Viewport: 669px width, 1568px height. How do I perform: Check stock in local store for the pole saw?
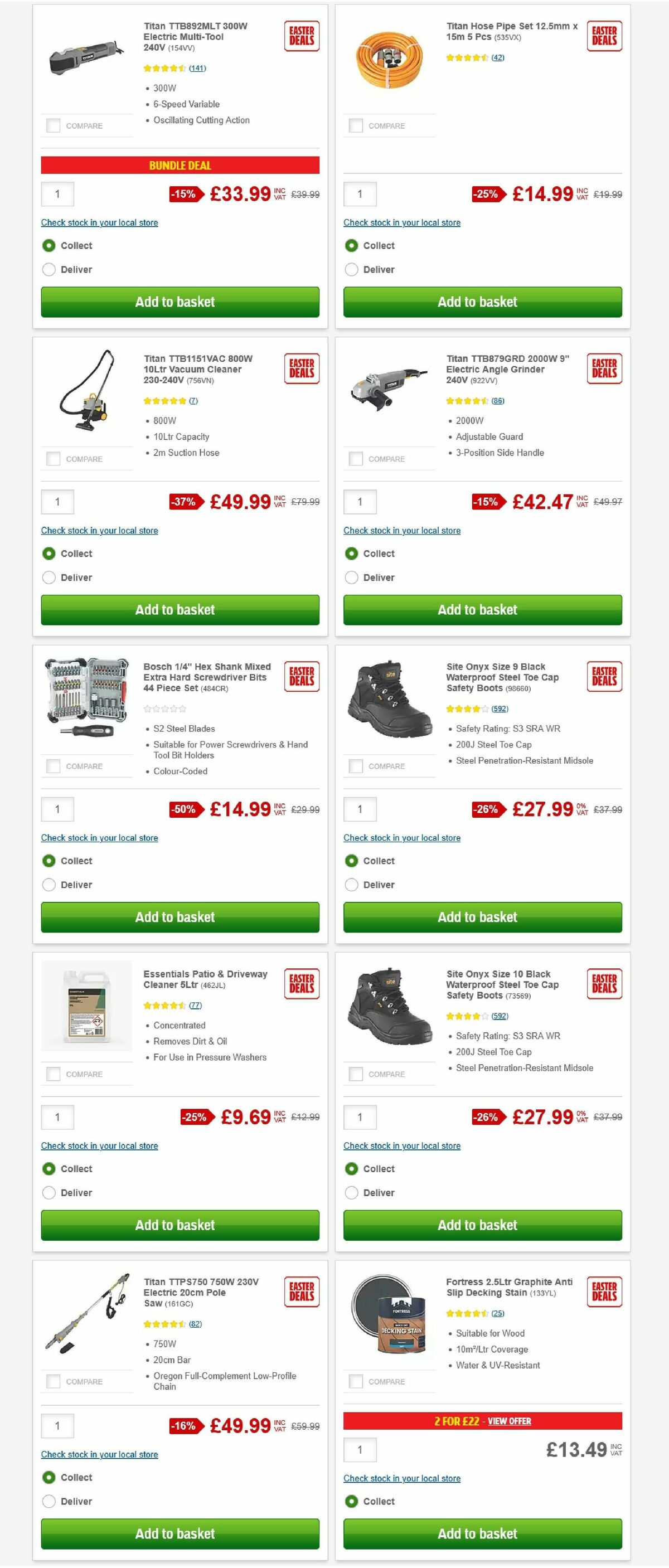(99, 1454)
